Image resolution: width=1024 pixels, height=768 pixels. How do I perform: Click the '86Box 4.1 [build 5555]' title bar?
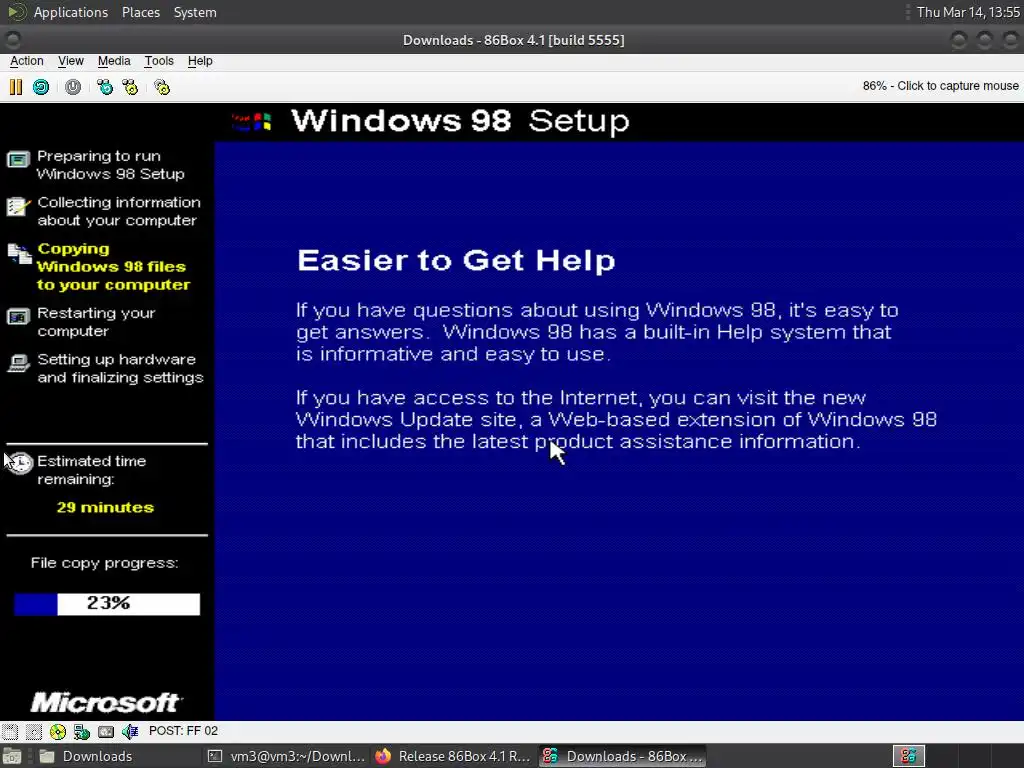point(513,40)
